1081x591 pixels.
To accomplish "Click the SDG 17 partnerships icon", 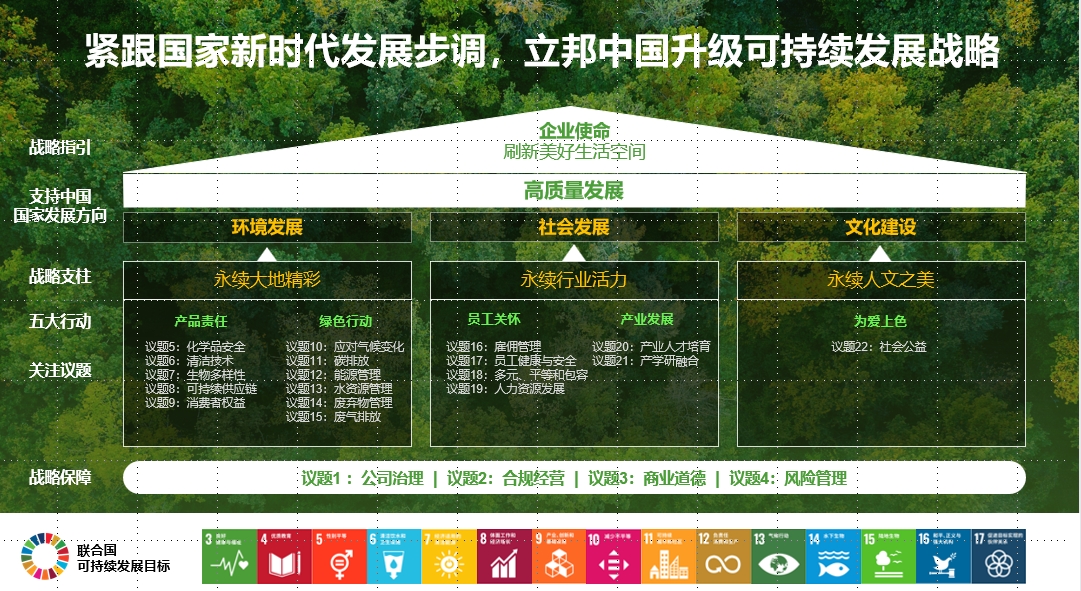I will 998,557.
